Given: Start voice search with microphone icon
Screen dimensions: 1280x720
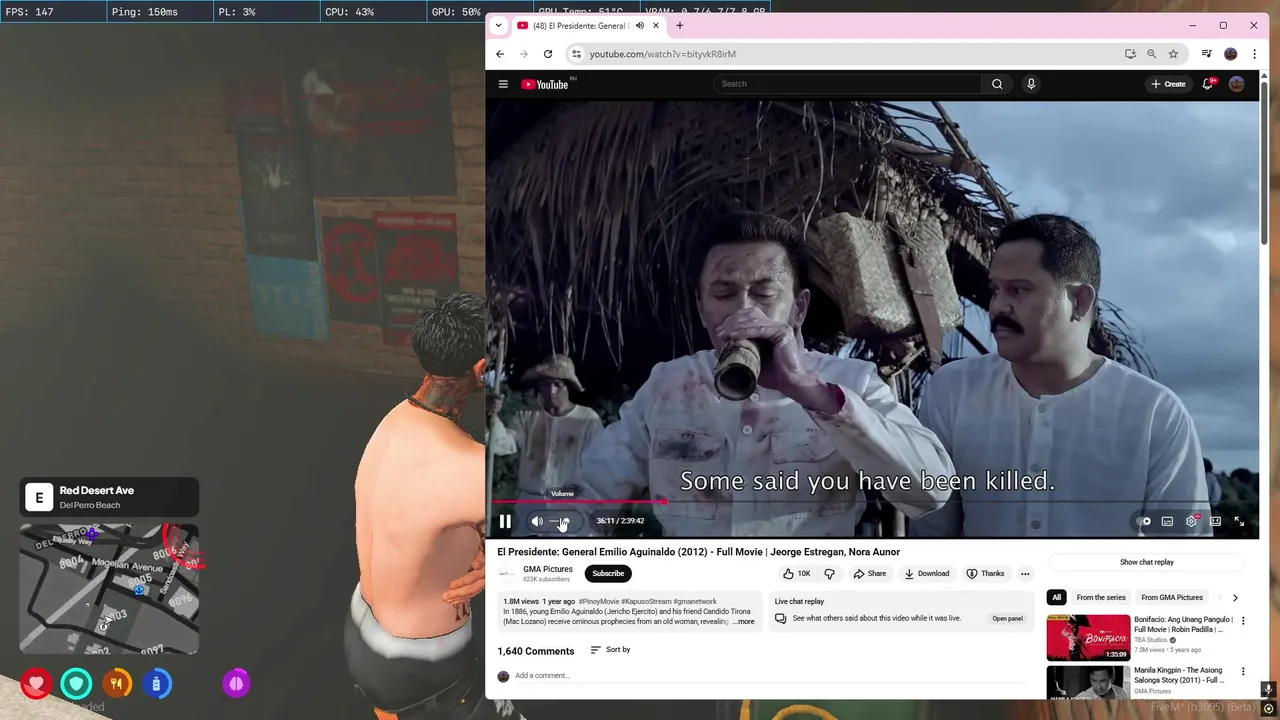Looking at the screenshot, I should [x=1031, y=84].
